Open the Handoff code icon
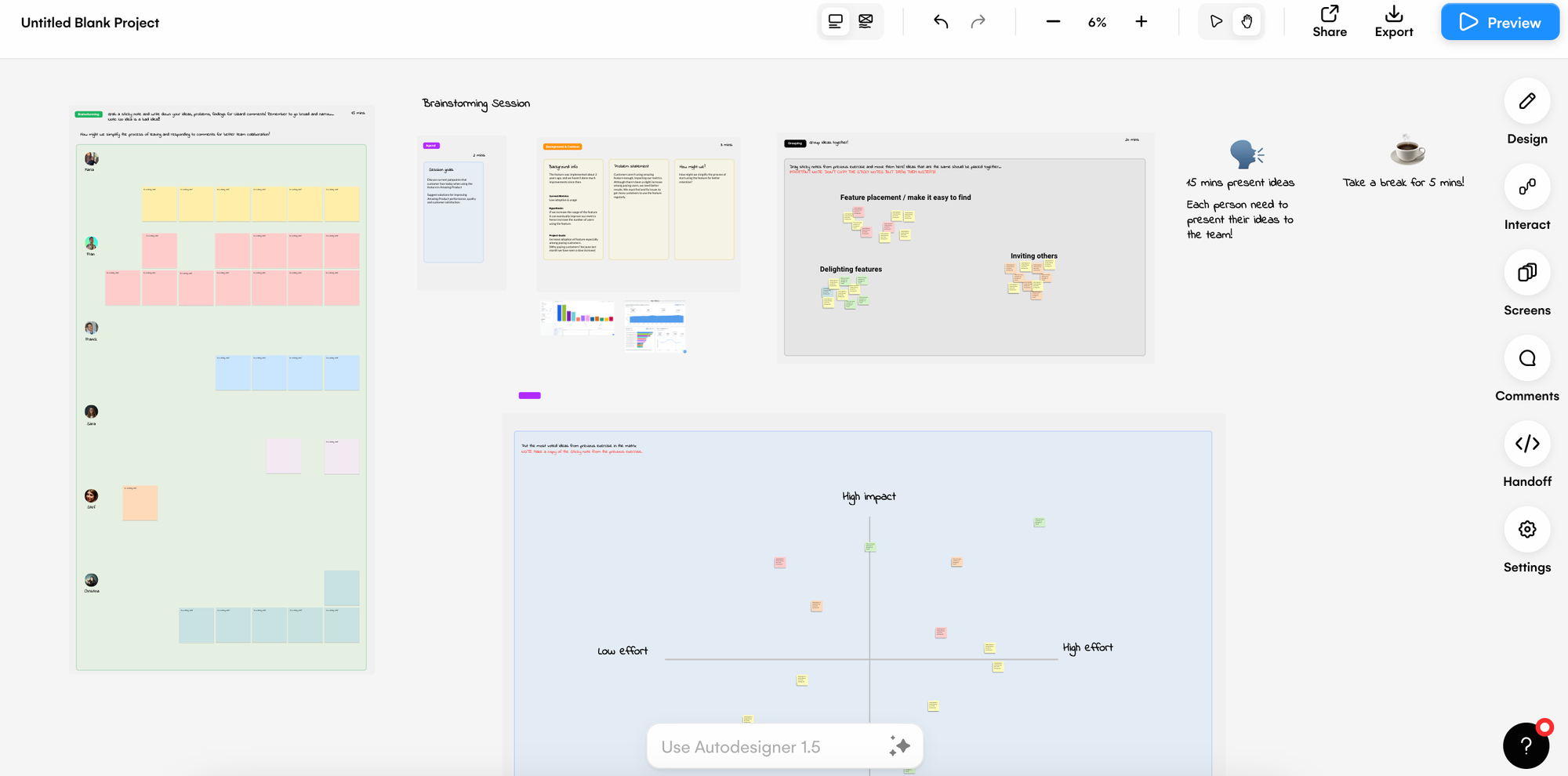 (x=1526, y=444)
